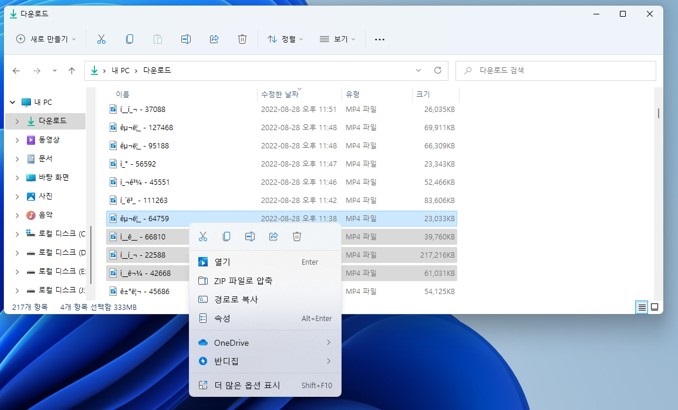The image size is (678, 410).
Task: Go back with the left arrow button
Action: pyautogui.click(x=16, y=70)
